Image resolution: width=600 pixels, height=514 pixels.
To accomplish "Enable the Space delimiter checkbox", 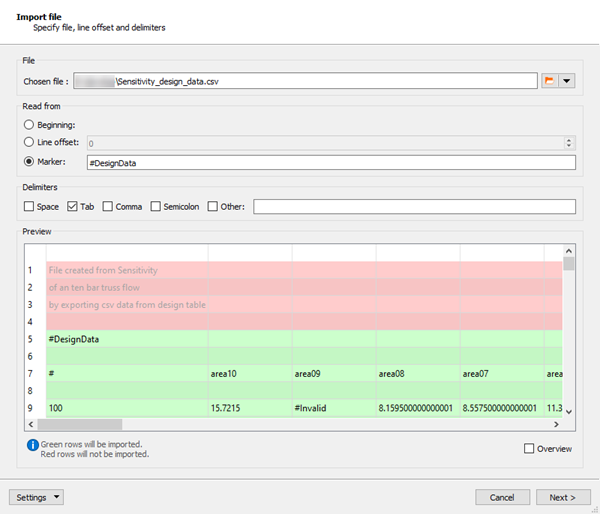I will click(29, 207).
